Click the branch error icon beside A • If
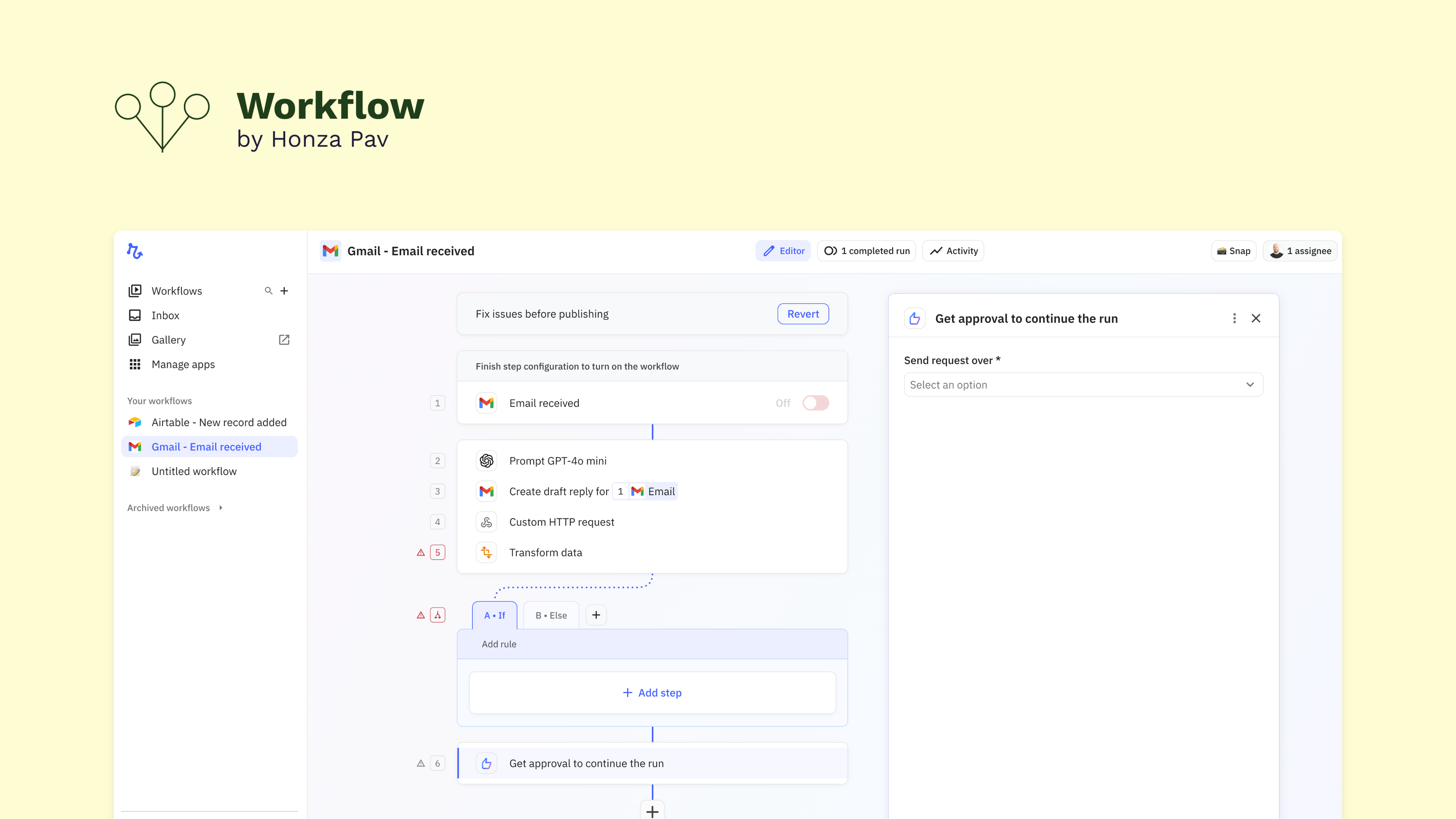The image size is (1456, 819). (438, 615)
